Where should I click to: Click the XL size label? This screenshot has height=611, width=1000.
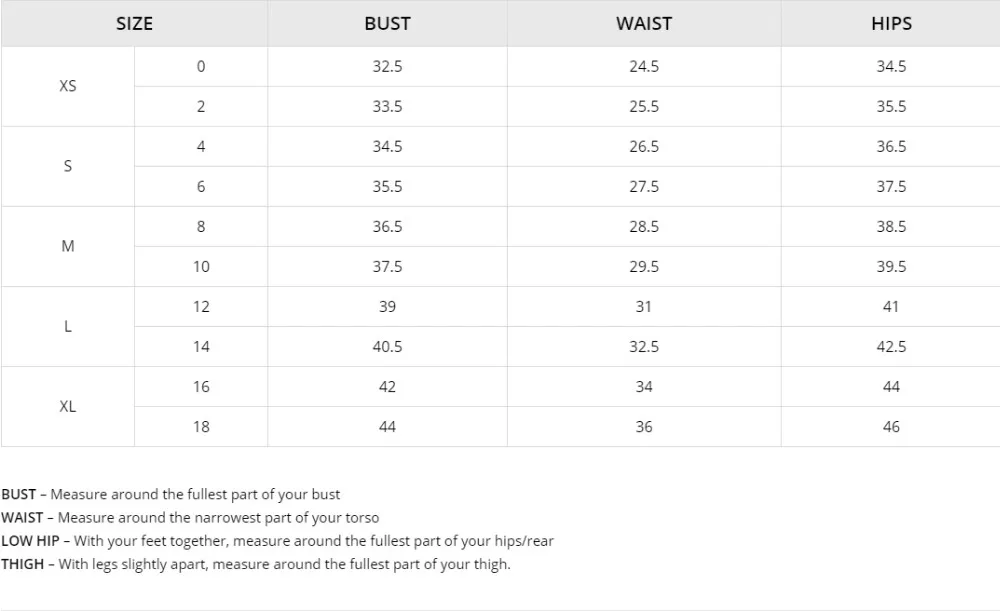68,406
